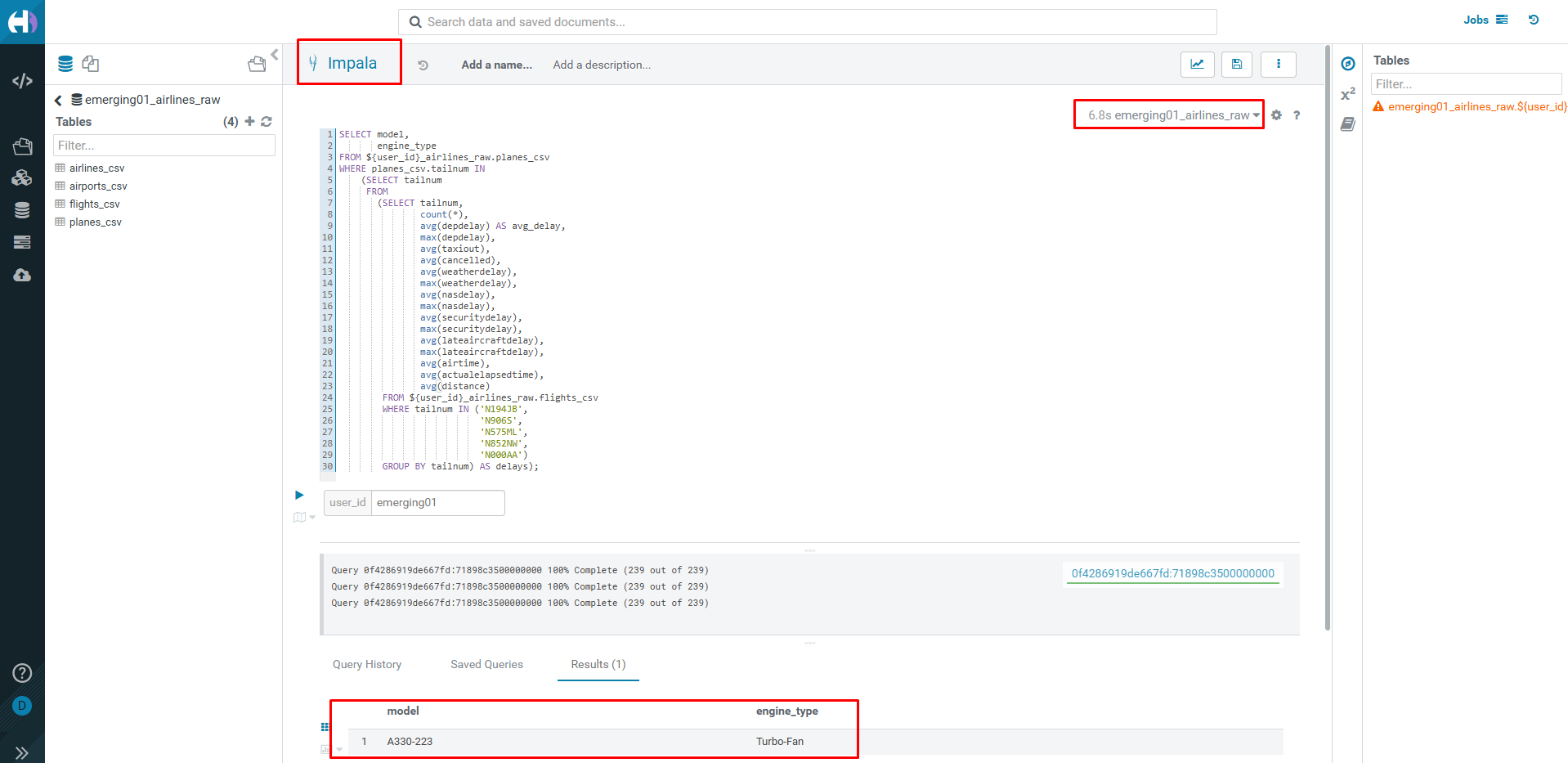Collapse the left assist panel
The width and height of the screenshot is (1568, 763).
pos(275,55)
